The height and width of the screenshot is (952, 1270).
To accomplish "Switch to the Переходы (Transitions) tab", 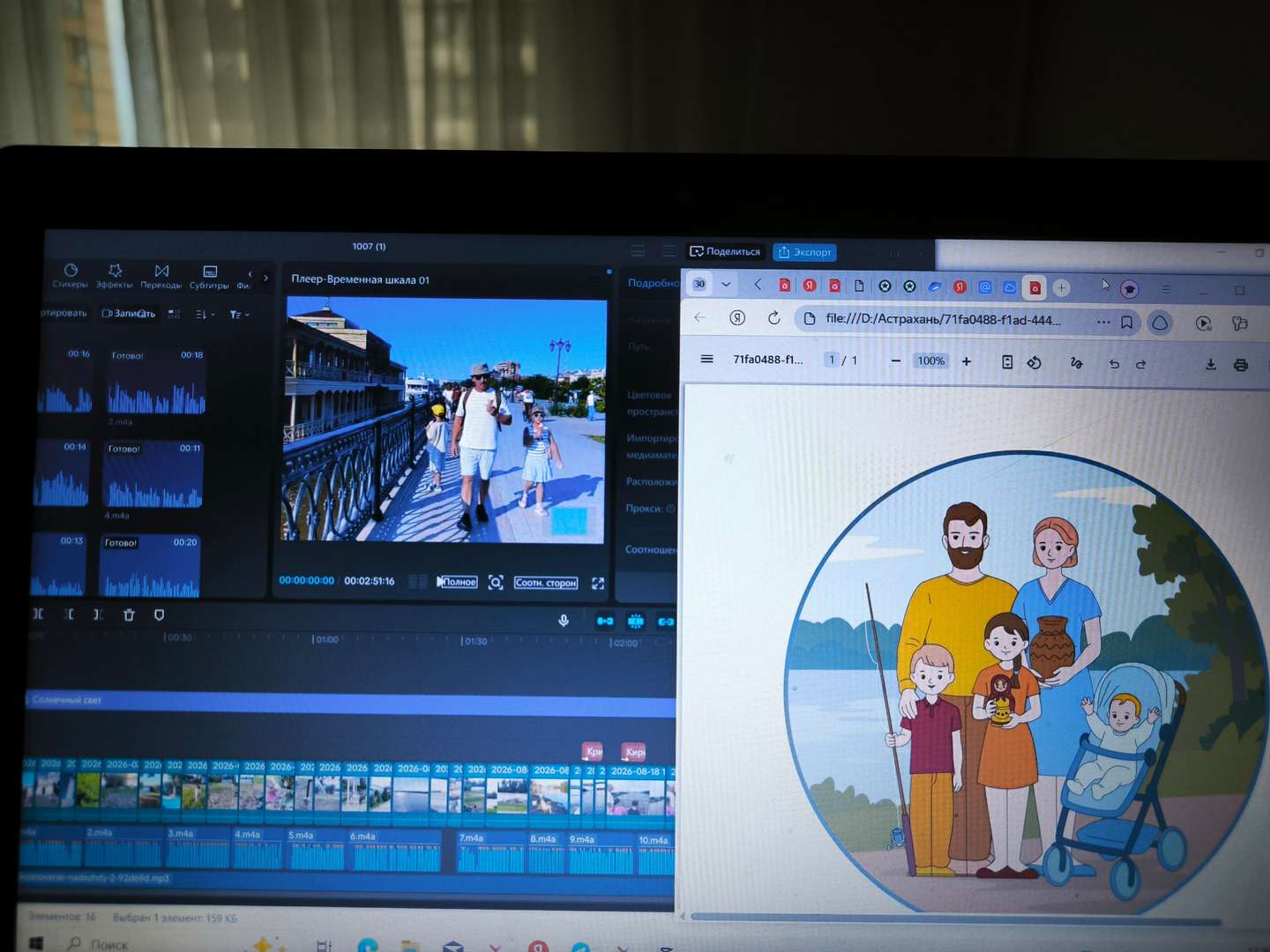I will point(161,277).
